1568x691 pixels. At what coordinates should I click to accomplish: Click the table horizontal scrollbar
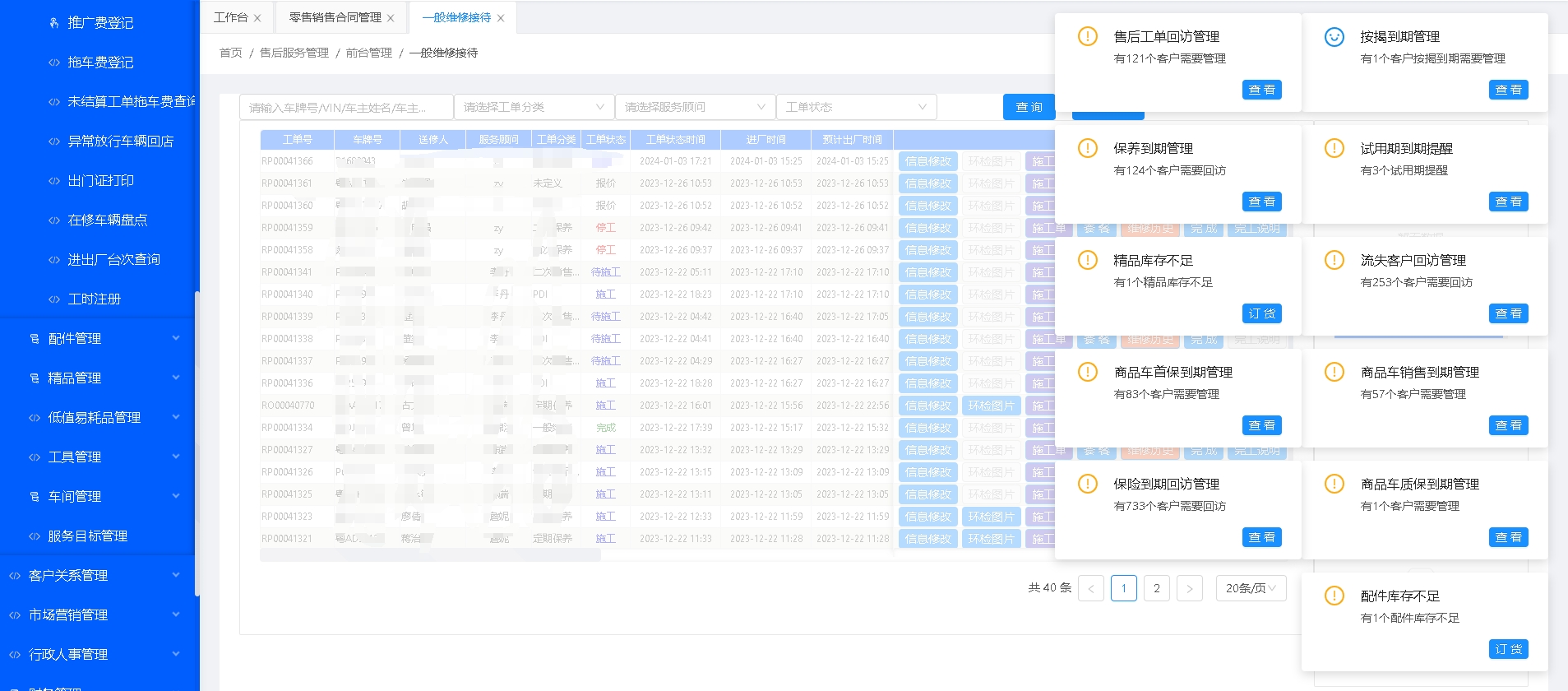[430, 555]
